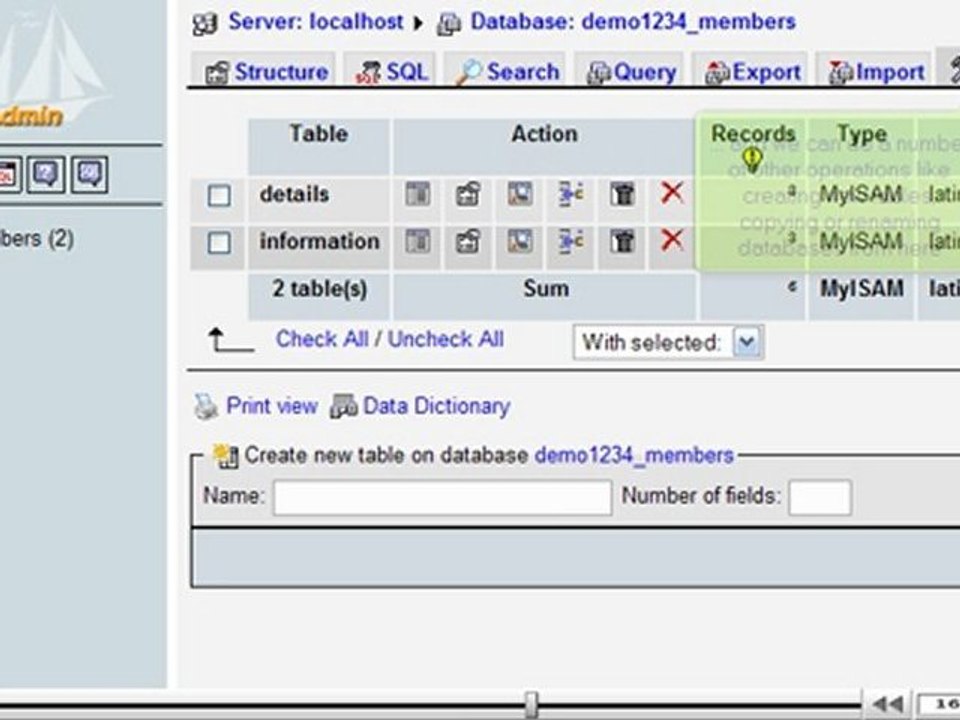The image size is (960, 720).
Task: Select the information table checkbox
Action: coord(219,243)
